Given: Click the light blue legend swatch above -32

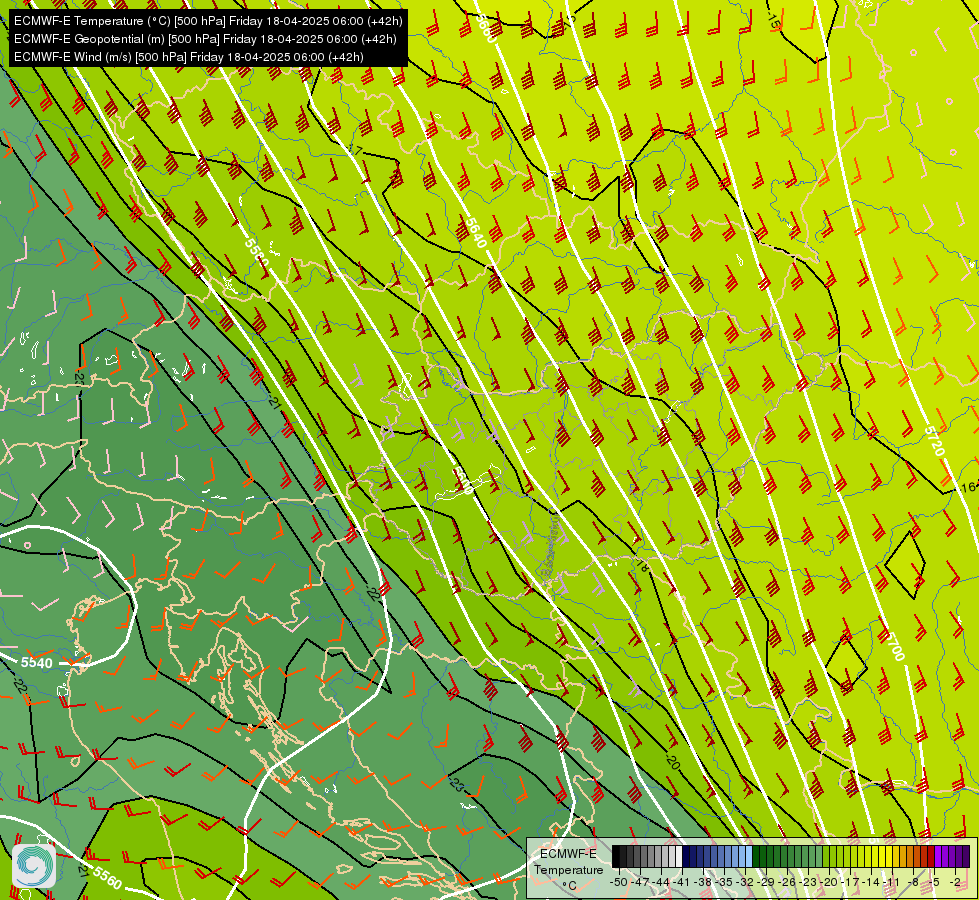Looking at the screenshot, I should click(x=749, y=856).
